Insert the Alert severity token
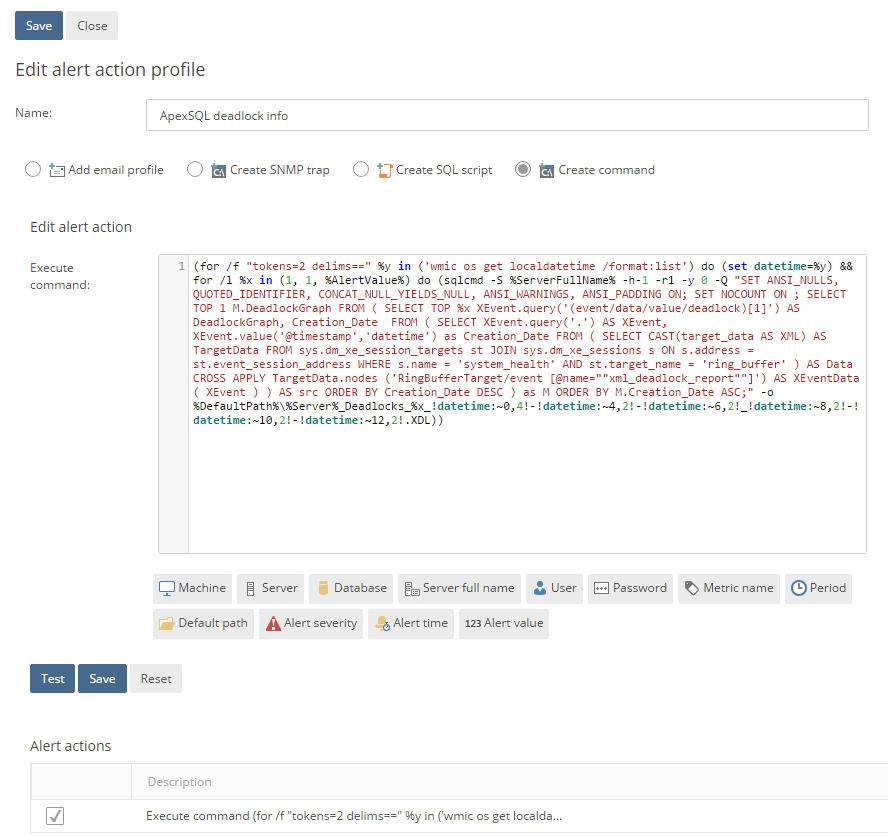The width and height of the screenshot is (888, 837). [x=310, y=623]
